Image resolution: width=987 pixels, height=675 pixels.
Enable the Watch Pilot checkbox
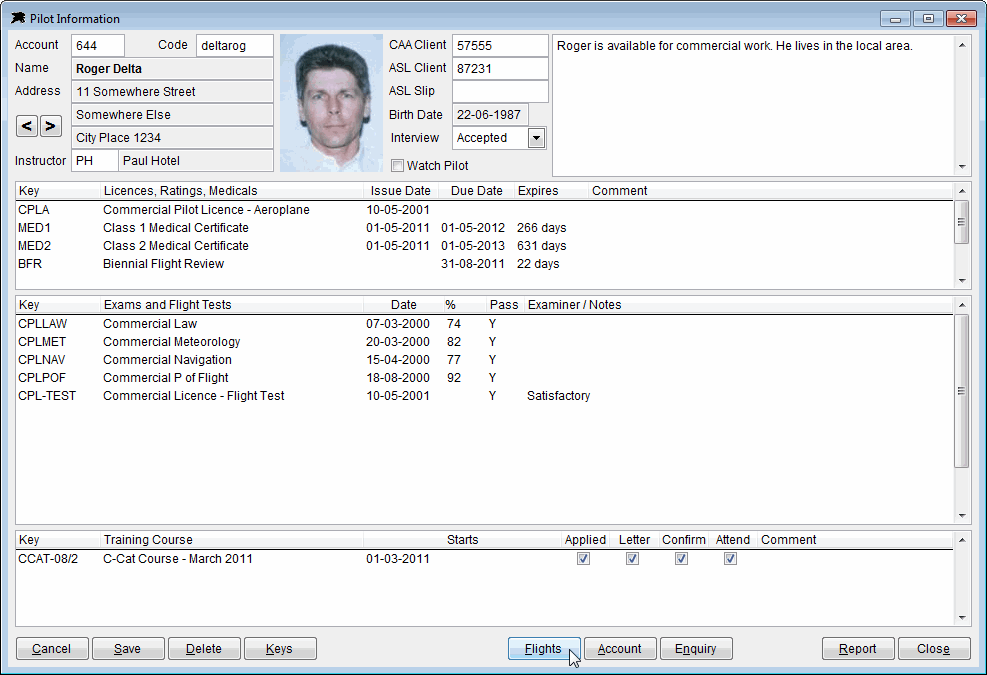click(397, 166)
